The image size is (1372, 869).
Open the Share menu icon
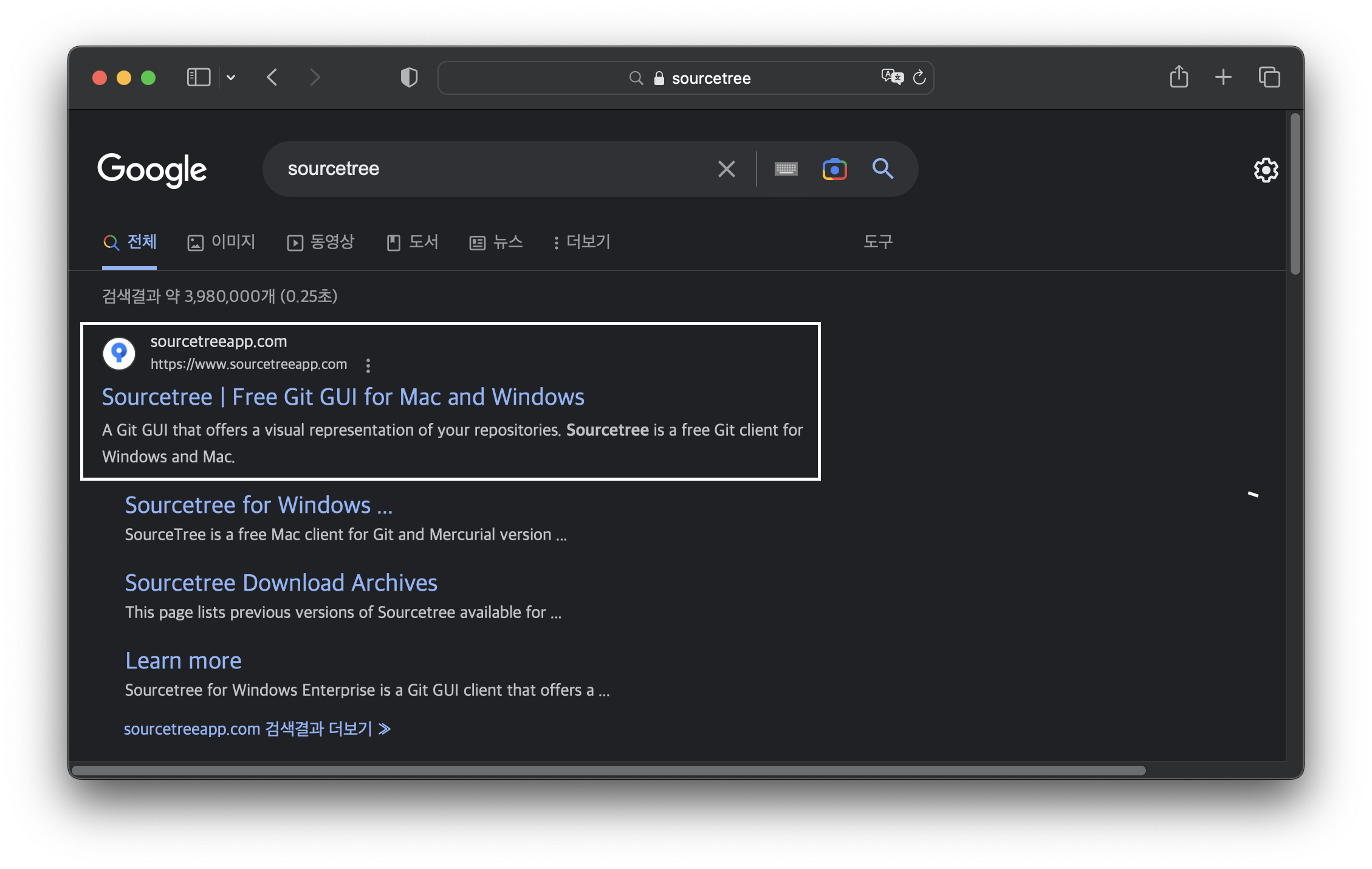coord(1179,77)
